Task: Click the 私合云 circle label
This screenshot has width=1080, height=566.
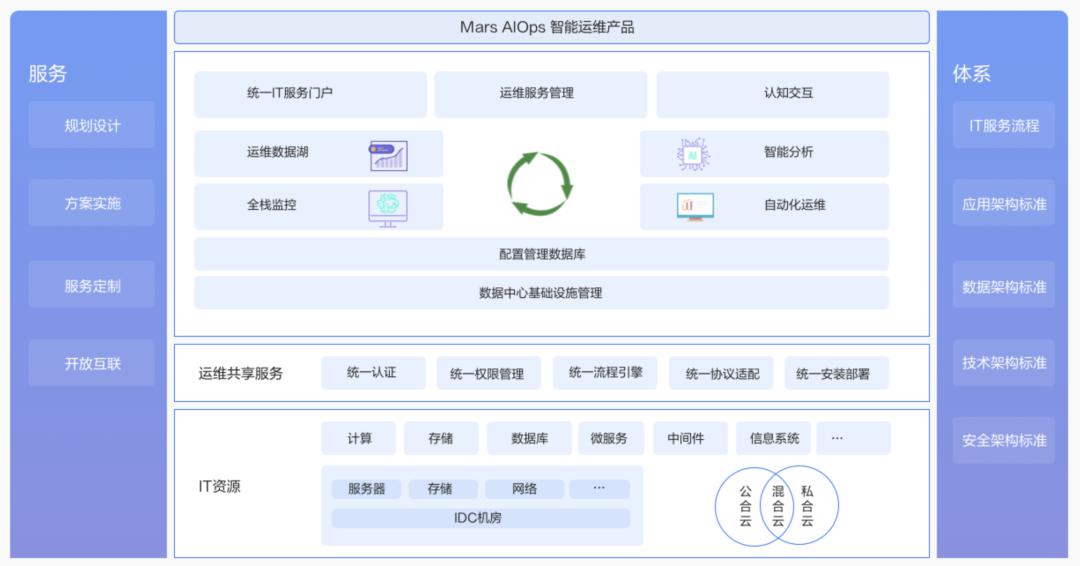Action: tap(807, 506)
